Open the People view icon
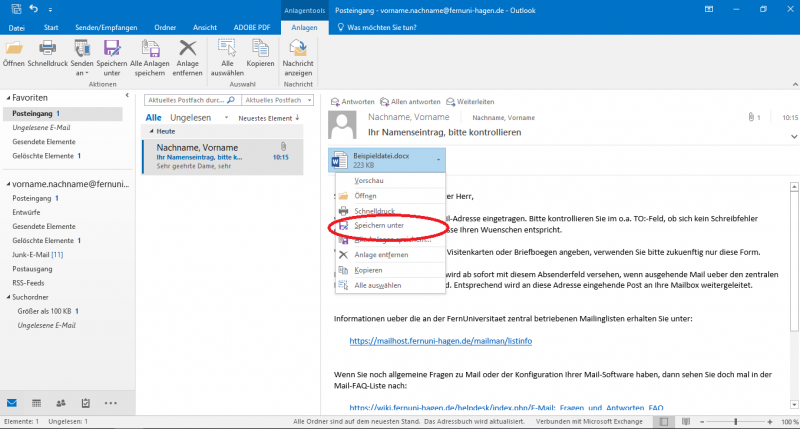This screenshot has width=800, height=429. point(61,403)
